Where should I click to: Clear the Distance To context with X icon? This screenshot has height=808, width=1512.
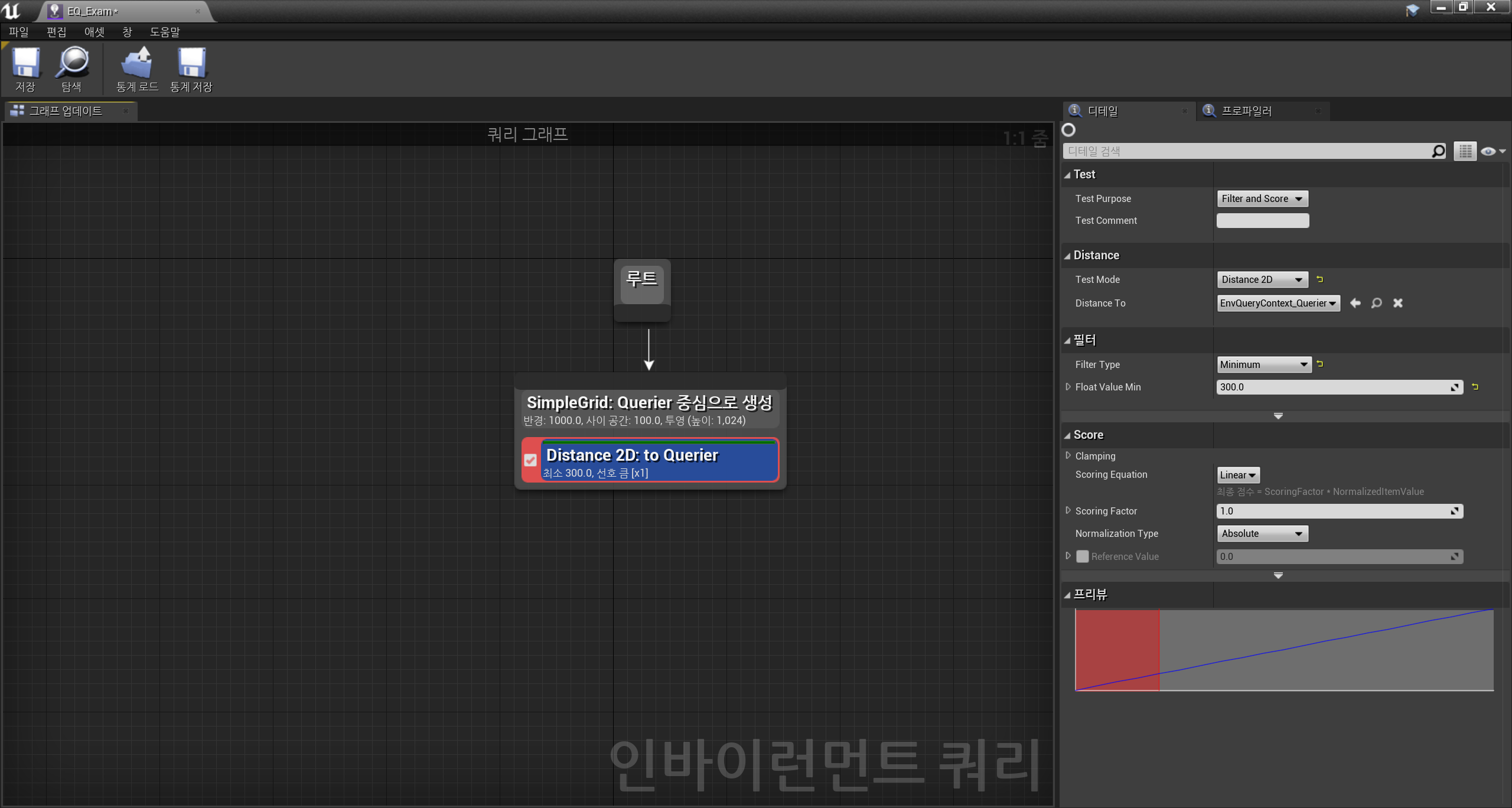click(1398, 303)
